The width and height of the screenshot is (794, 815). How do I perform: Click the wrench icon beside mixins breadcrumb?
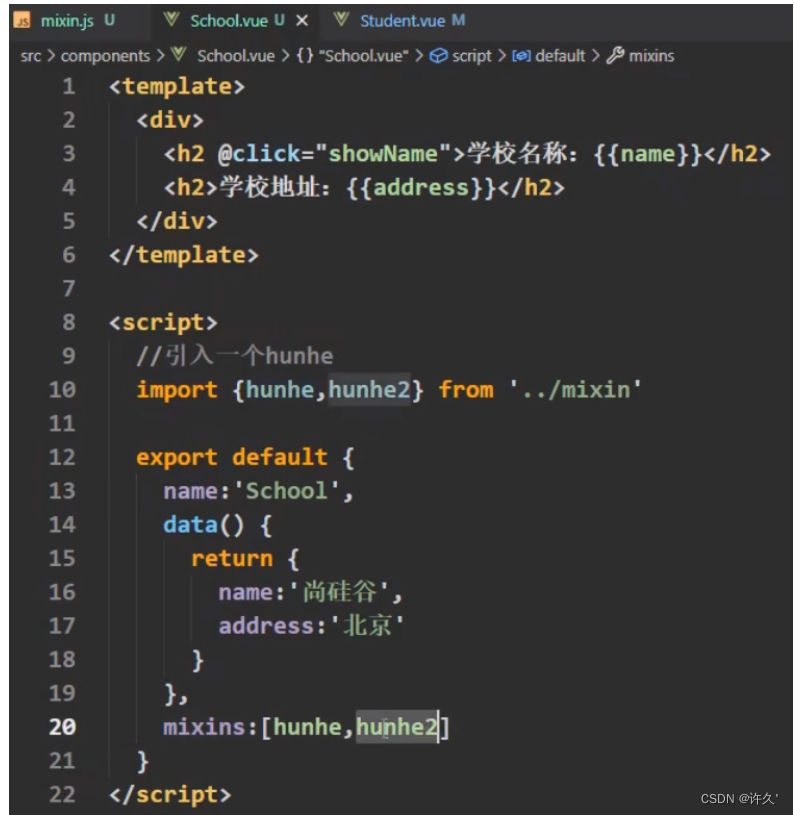tap(616, 55)
